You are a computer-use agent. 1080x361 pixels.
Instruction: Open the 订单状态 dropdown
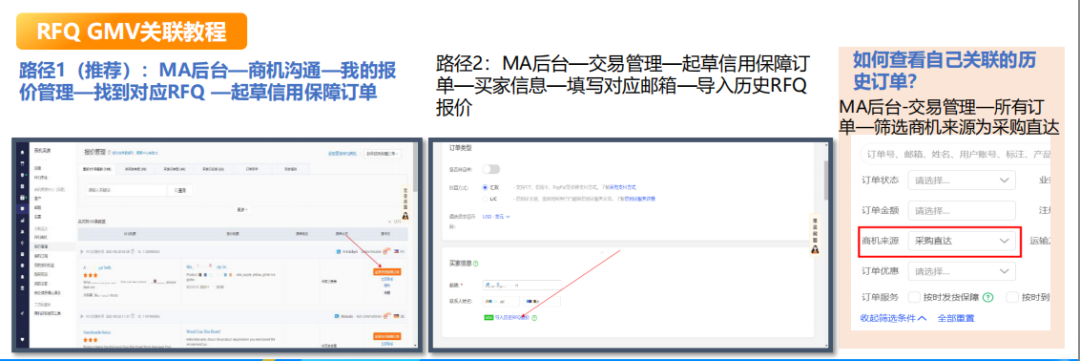pos(962,180)
